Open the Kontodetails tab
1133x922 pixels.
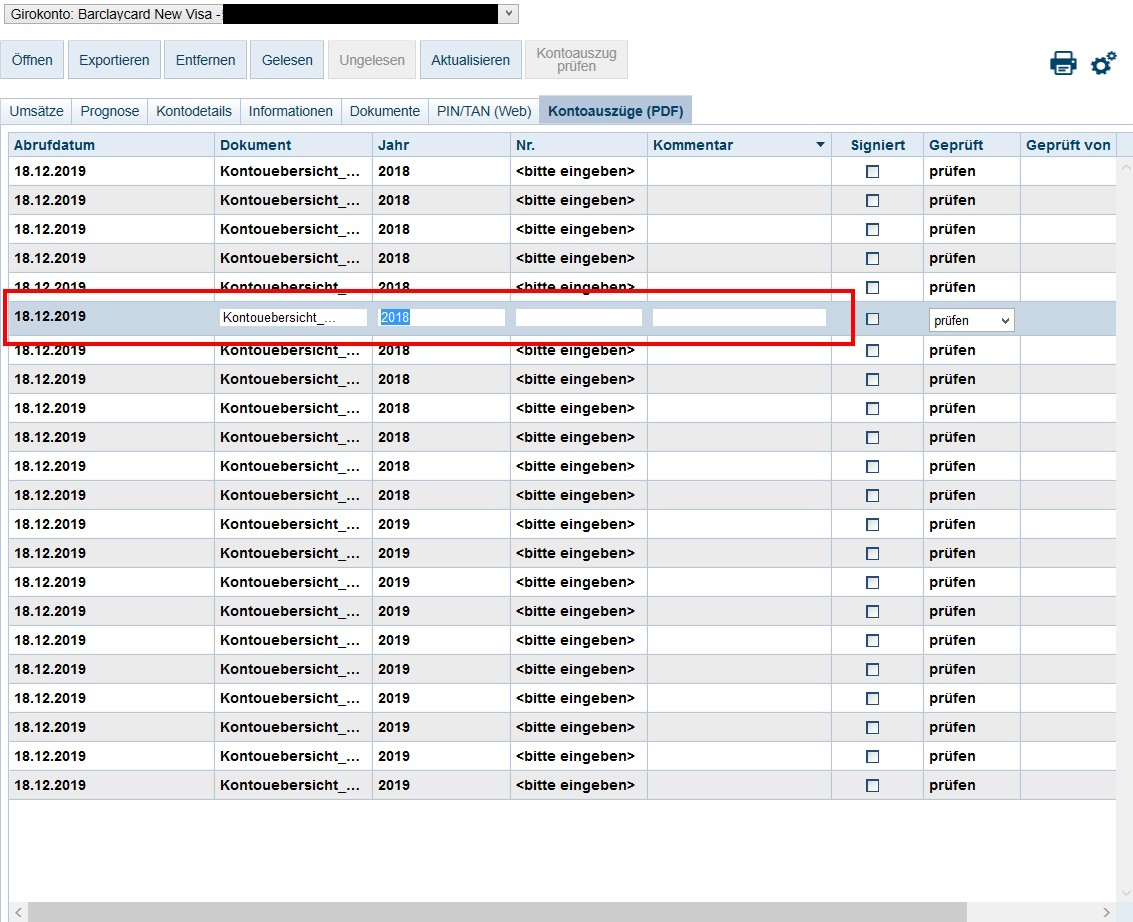click(x=194, y=111)
